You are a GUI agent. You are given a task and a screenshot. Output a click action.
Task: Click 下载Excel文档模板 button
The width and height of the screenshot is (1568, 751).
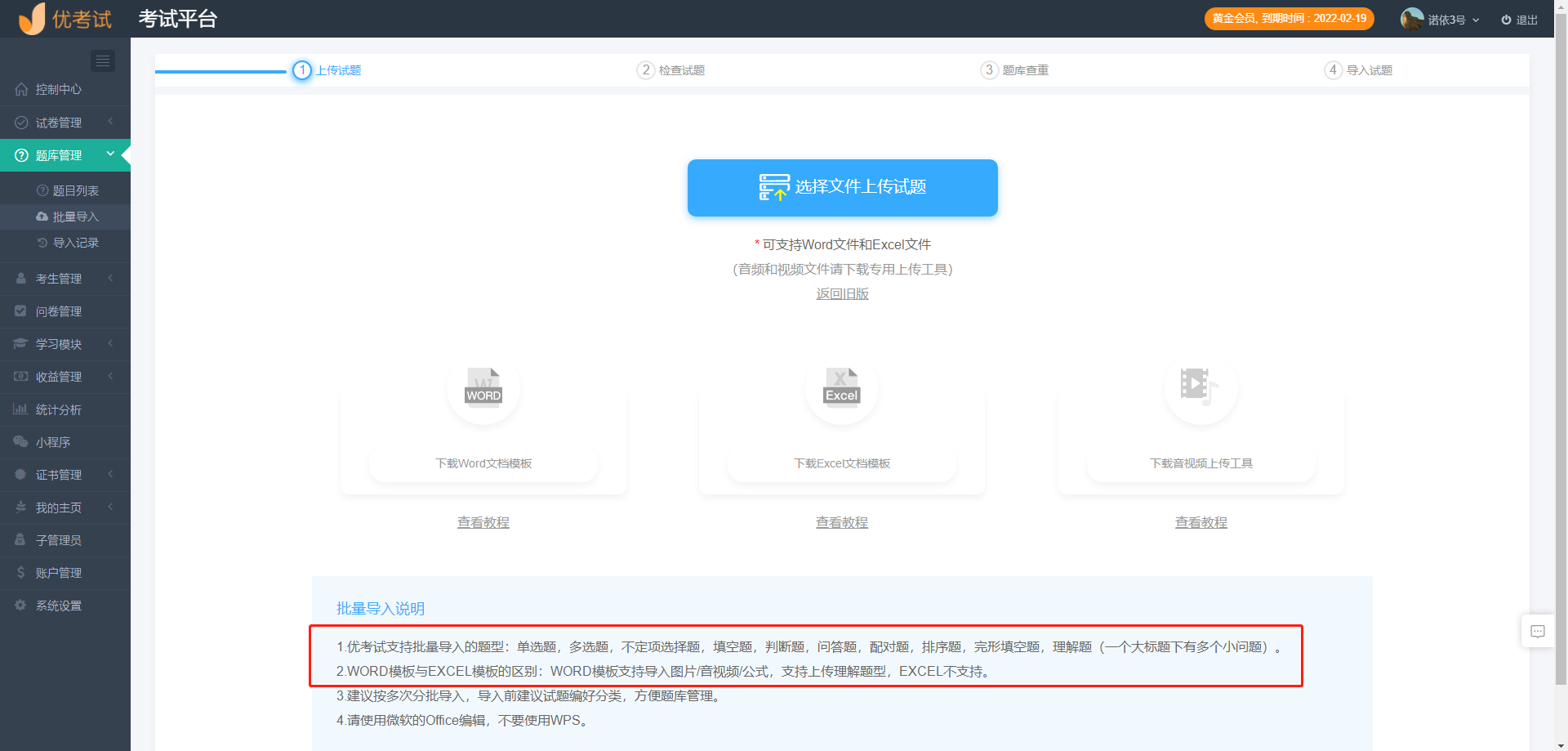click(x=842, y=463)
